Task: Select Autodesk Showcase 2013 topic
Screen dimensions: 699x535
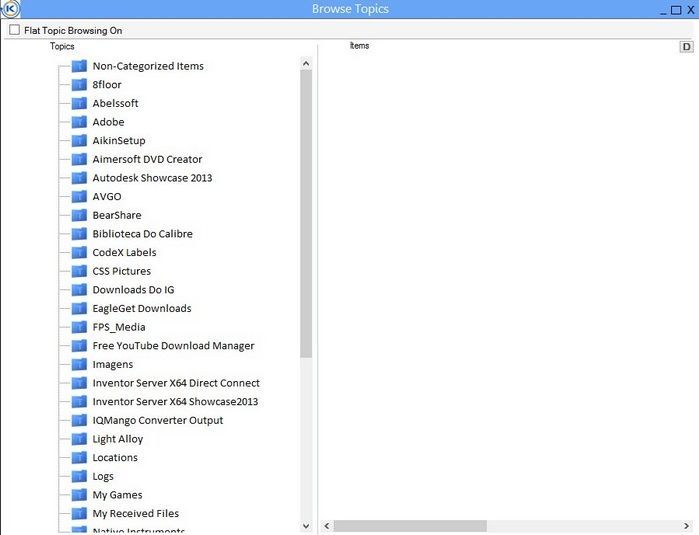Action: (152, 178)
